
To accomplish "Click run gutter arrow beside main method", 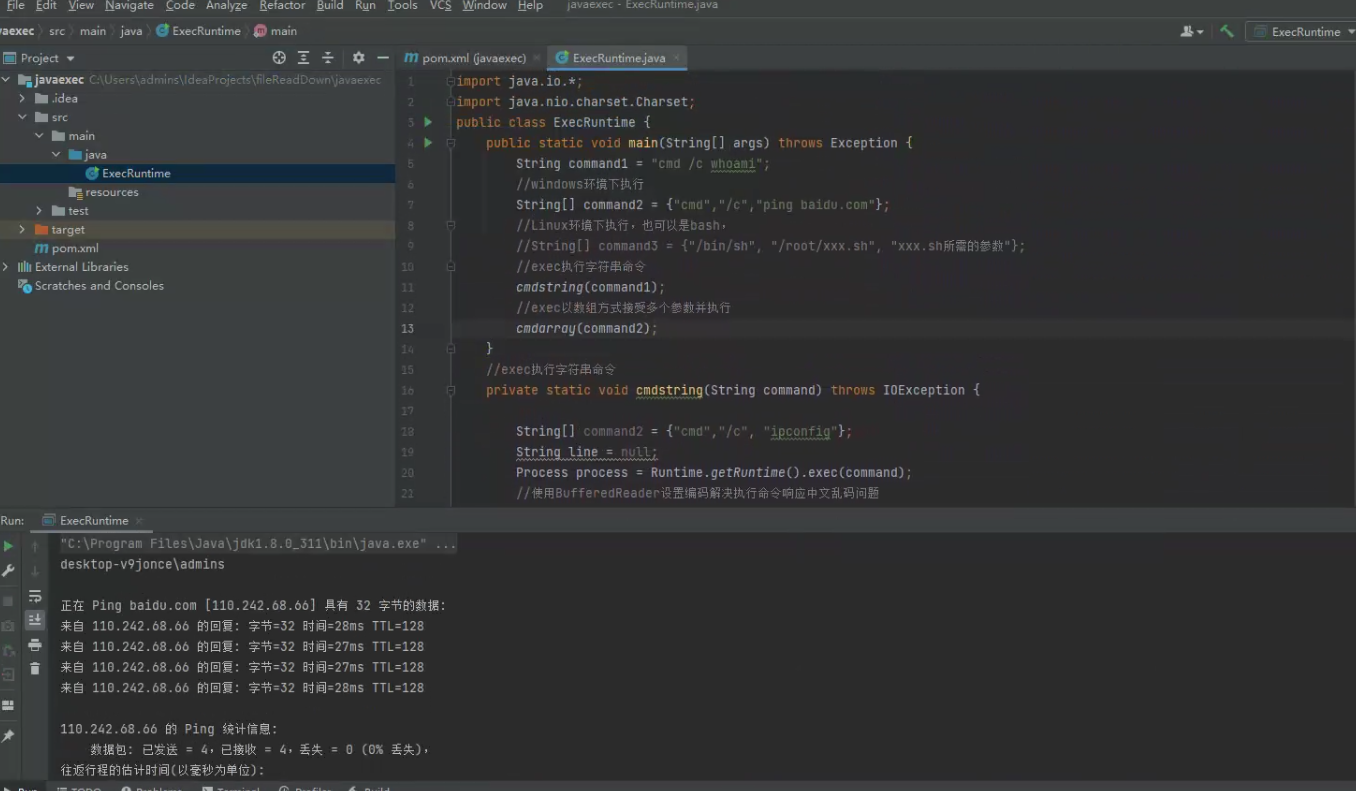I will point(428,143).
